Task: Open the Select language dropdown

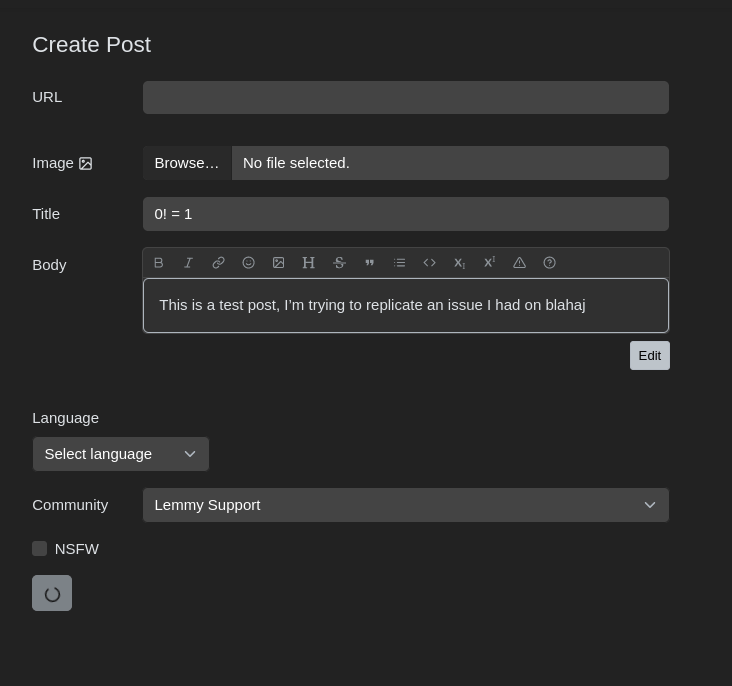Action: 121,454
